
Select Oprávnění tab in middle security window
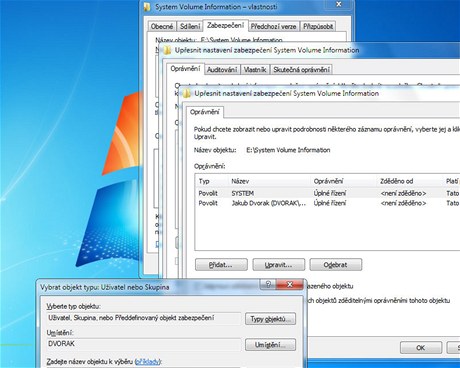[x=185, y=69]
